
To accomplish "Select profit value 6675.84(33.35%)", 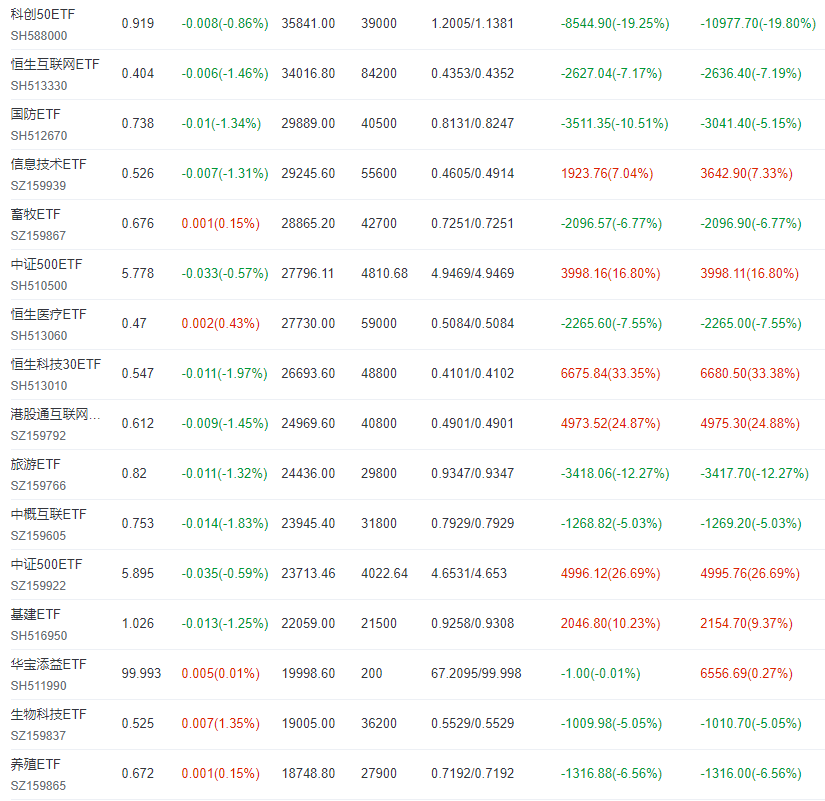I will (x=610, y=374).
